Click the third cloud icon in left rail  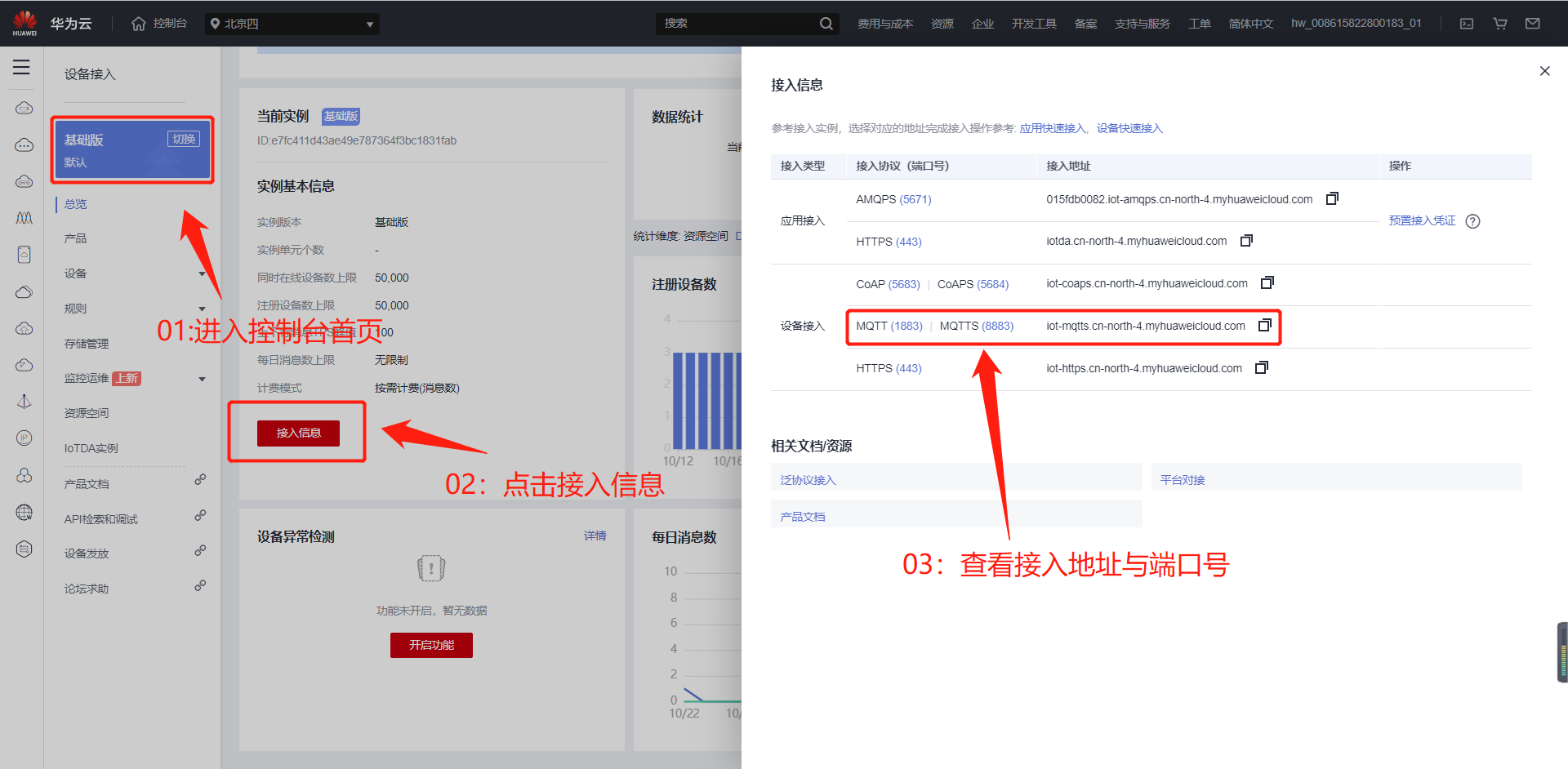point(24,181)
